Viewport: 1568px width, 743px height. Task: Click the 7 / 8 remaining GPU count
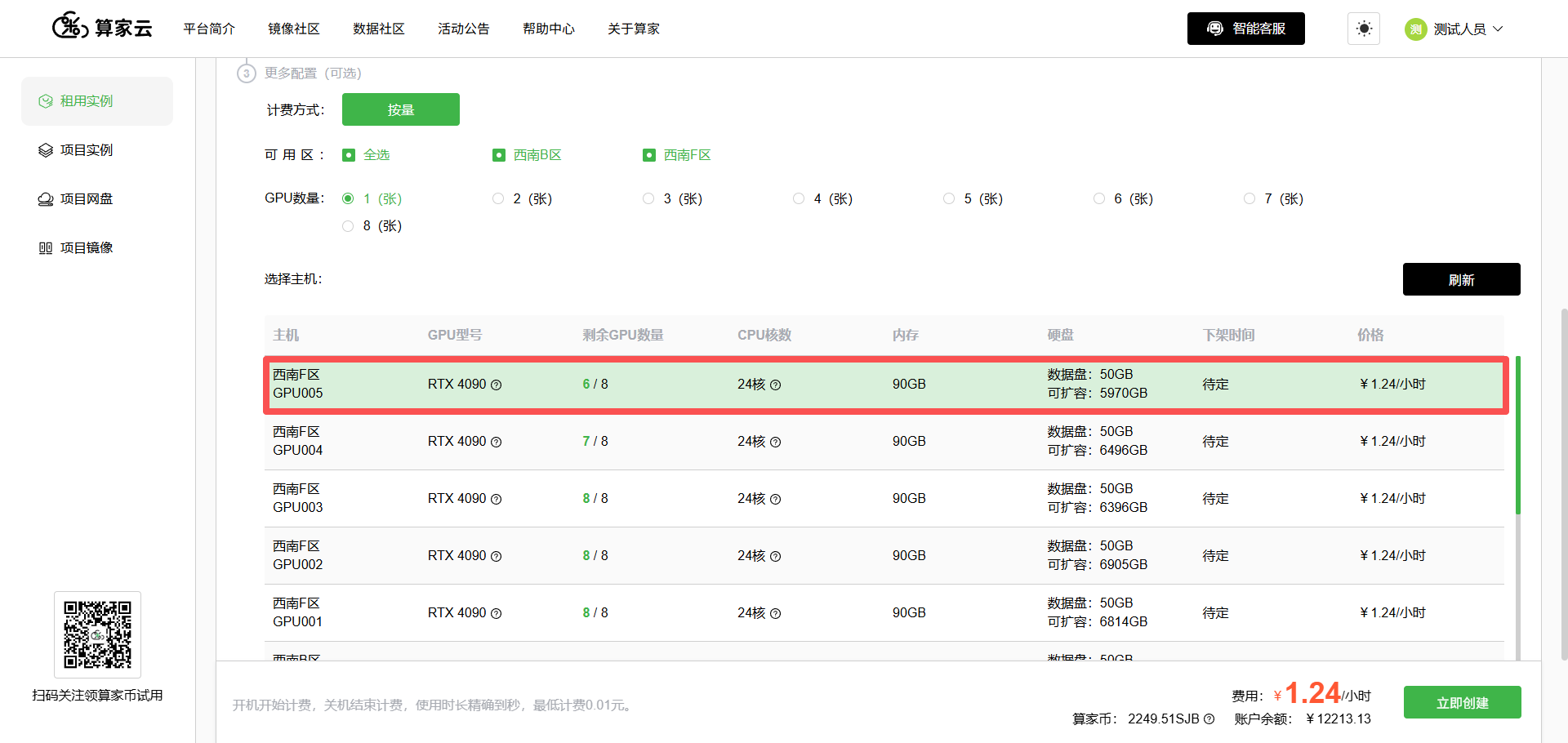595,442
